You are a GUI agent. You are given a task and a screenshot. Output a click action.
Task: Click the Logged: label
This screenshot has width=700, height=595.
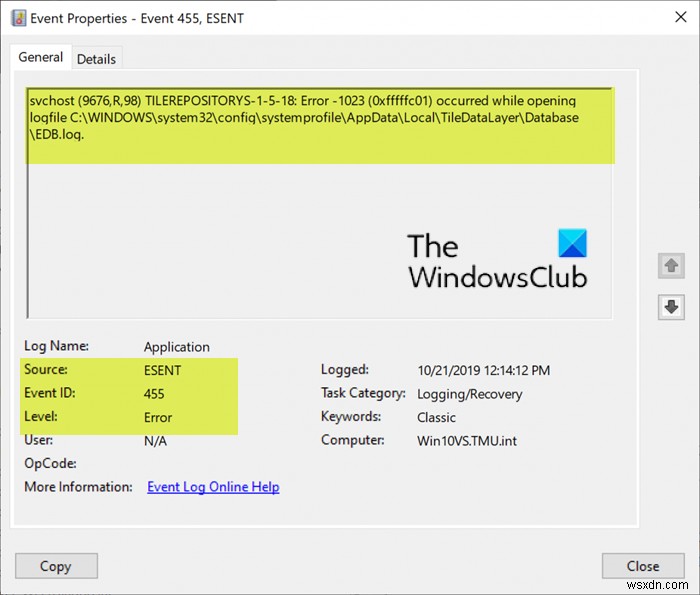pos(345,370)
